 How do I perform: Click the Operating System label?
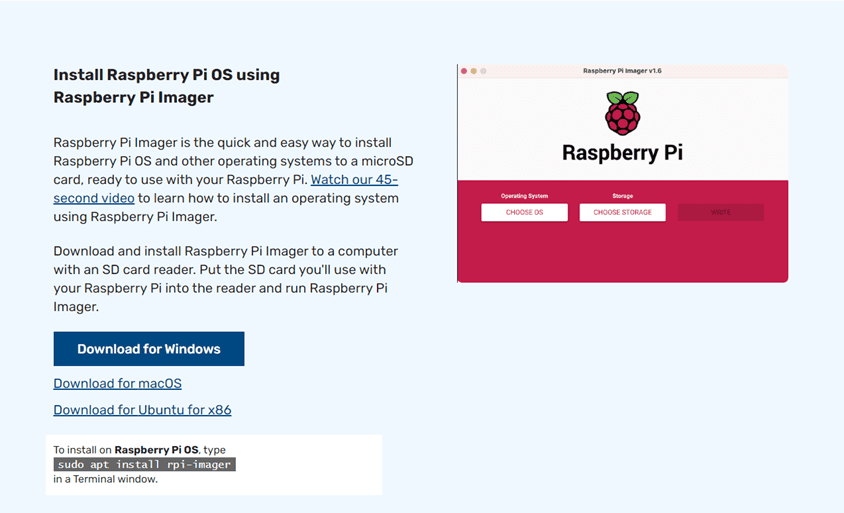[x=524, y=196]
